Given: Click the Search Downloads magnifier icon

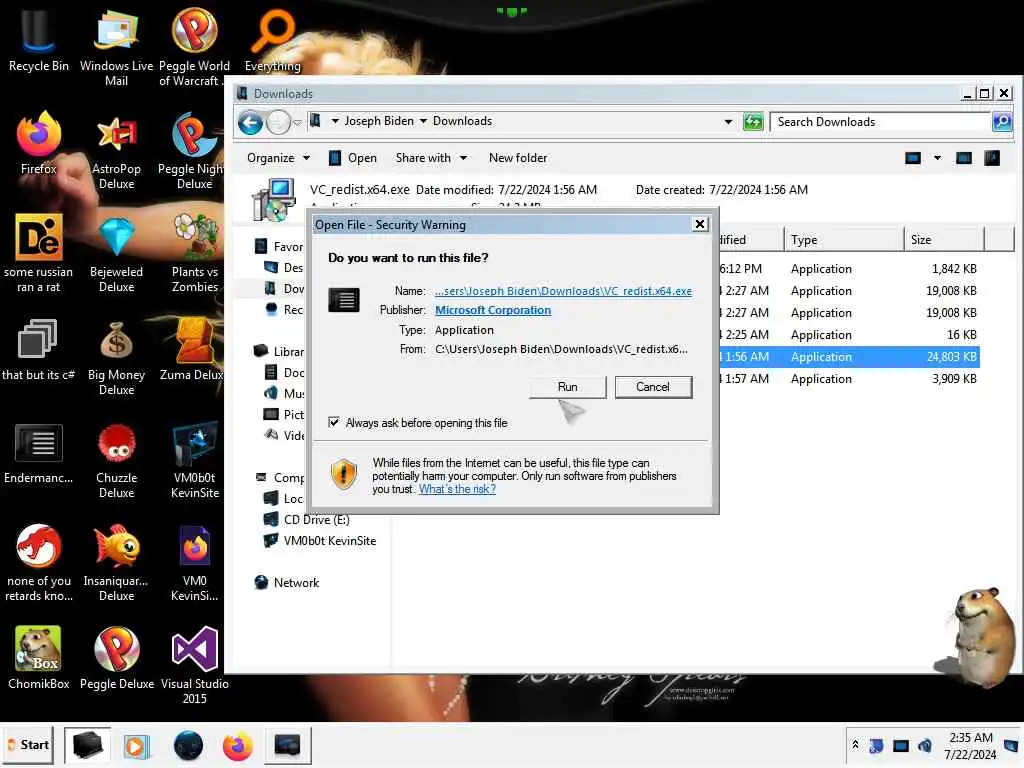Looking at the screenshot, I should (x=1002, y=121).
